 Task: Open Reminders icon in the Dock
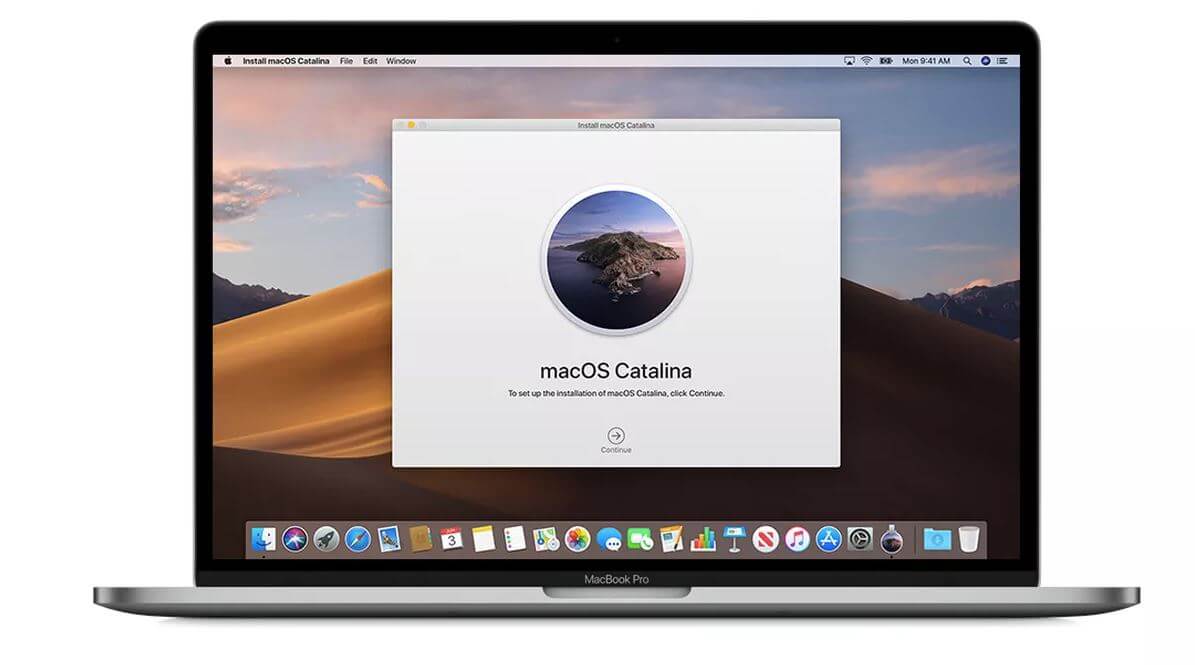(514, 539)
